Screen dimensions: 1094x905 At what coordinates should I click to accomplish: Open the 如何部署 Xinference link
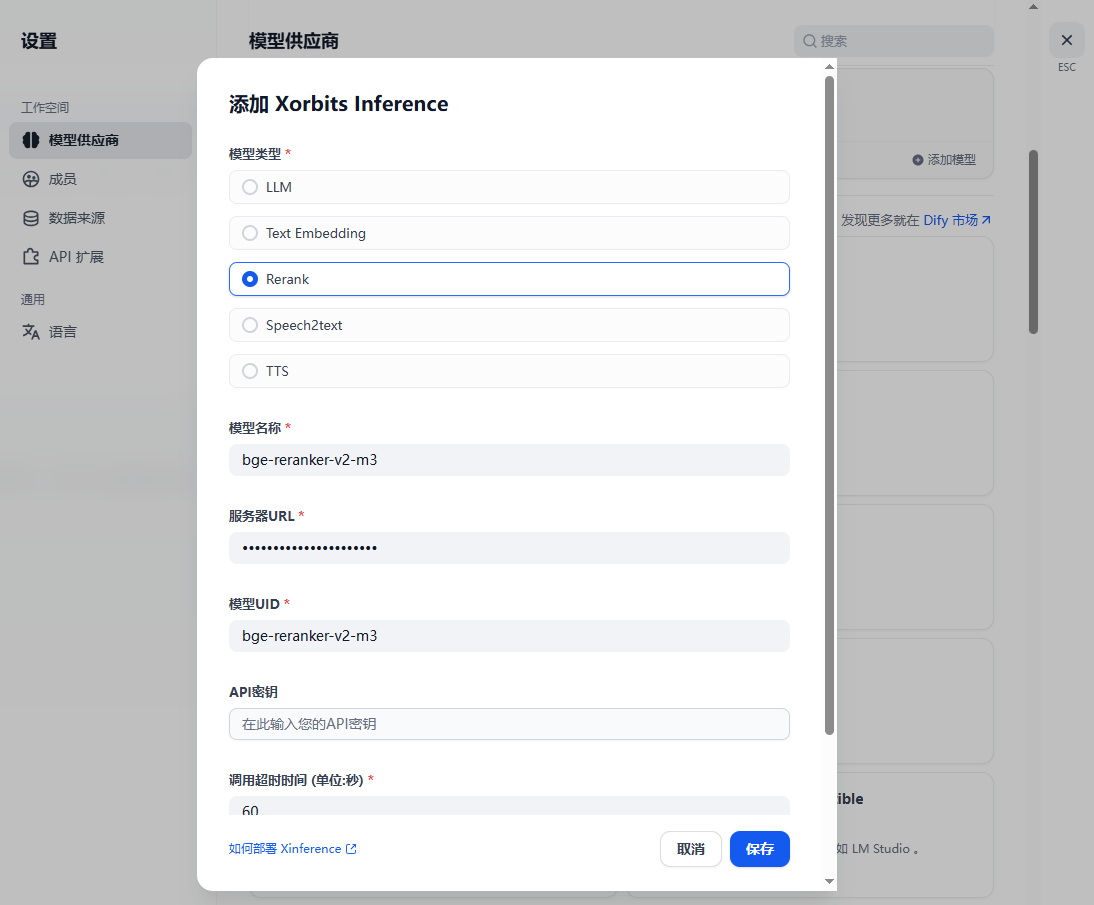pyautogui.click(x=292, y=848)
